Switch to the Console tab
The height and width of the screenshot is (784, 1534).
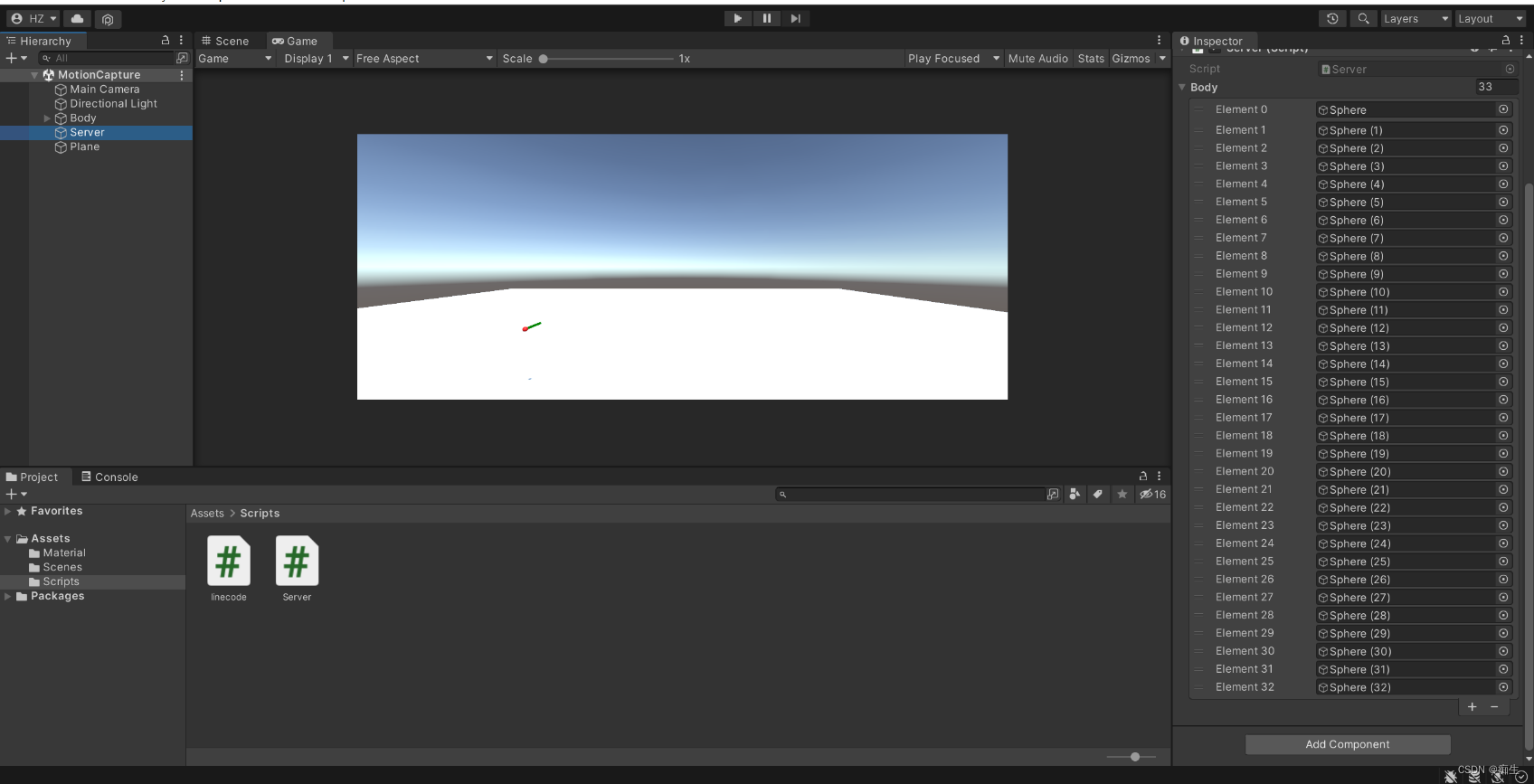[109, 477]
